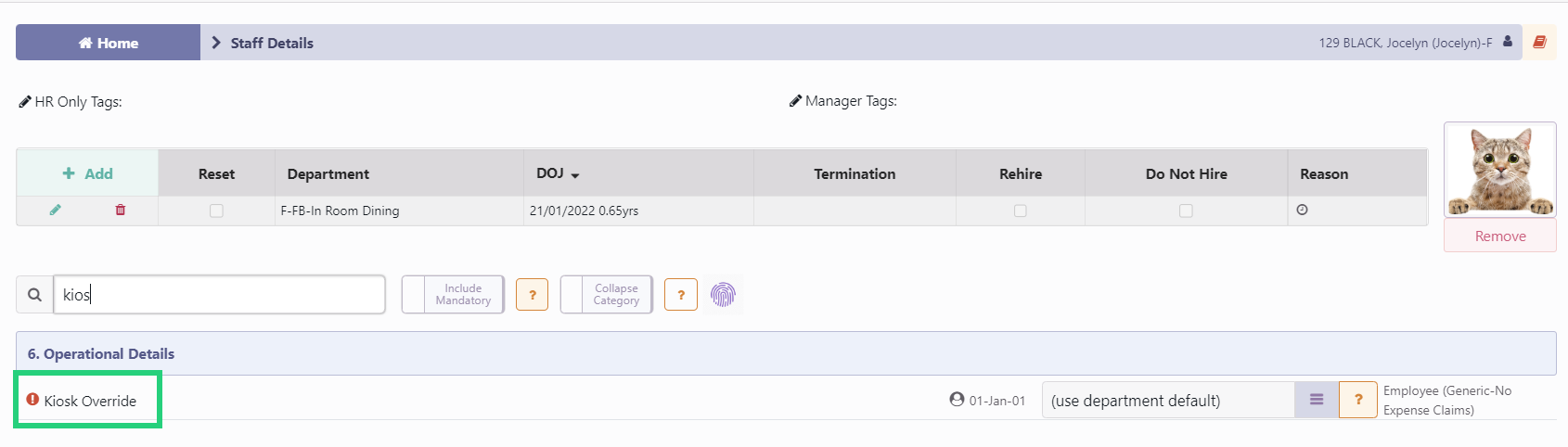This screenshot has height=447, width=1568.
Task: Tick the Rehire checkbox
Action: click(x=1020, y=211)
